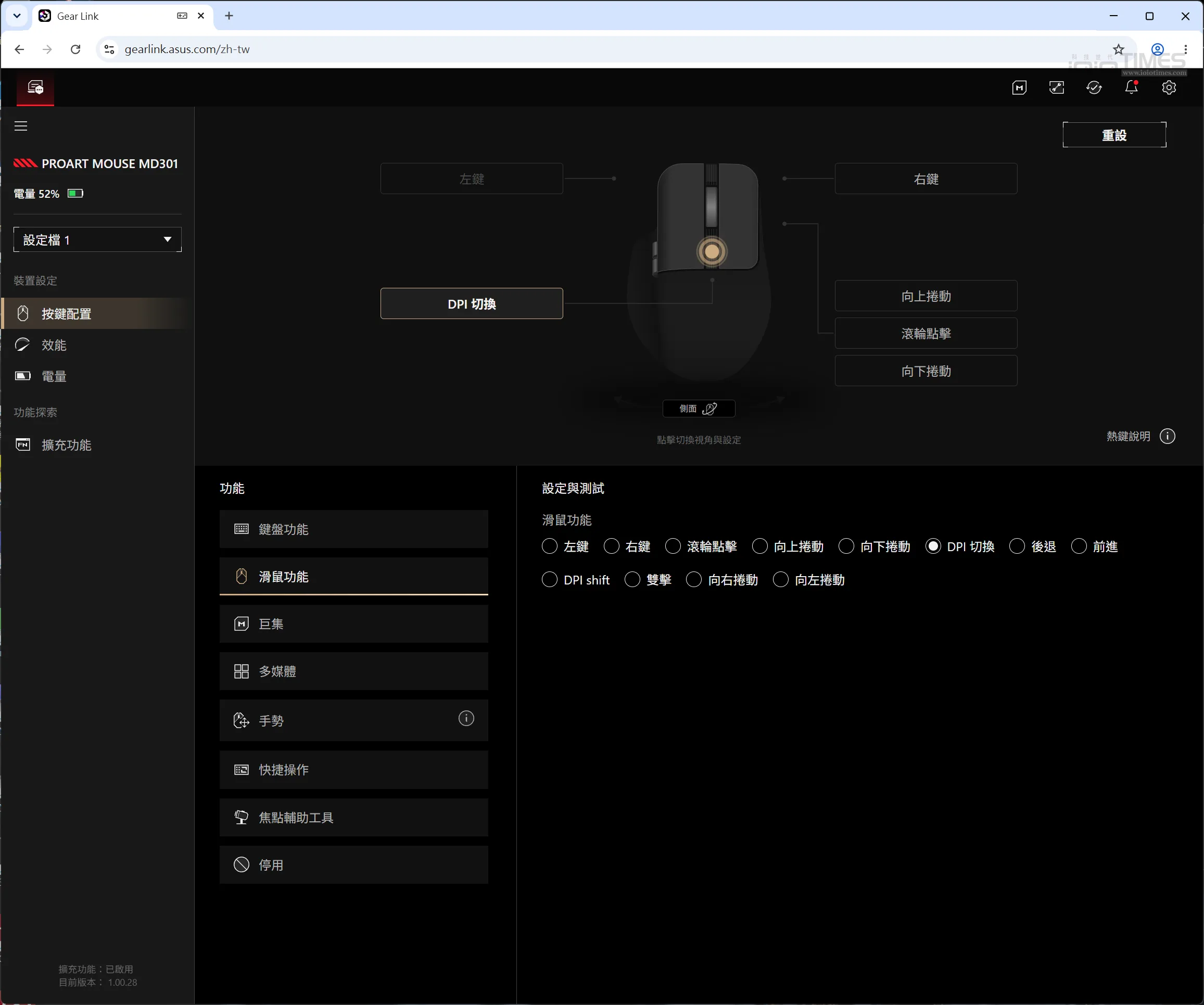Select 向下捲動 radio option
This screenshot has height=1005, width=1204.
[846, 546]
